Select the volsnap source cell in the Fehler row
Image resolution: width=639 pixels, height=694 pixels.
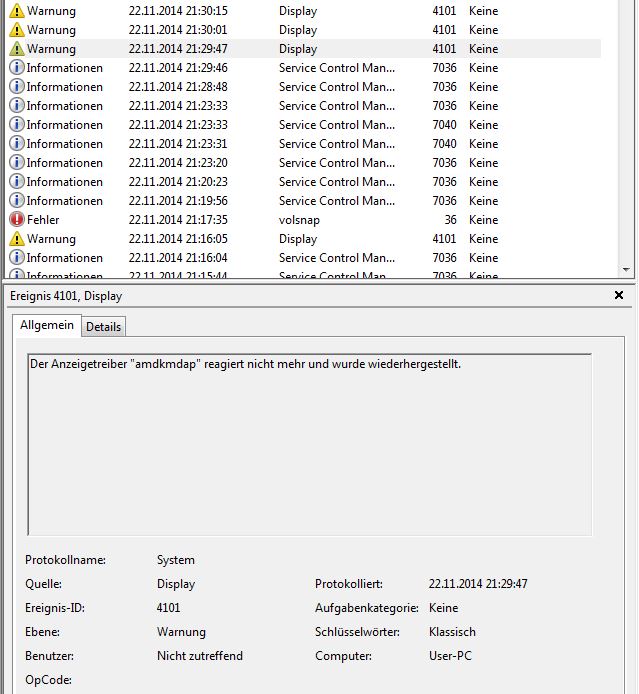click(x=299, y=220)
